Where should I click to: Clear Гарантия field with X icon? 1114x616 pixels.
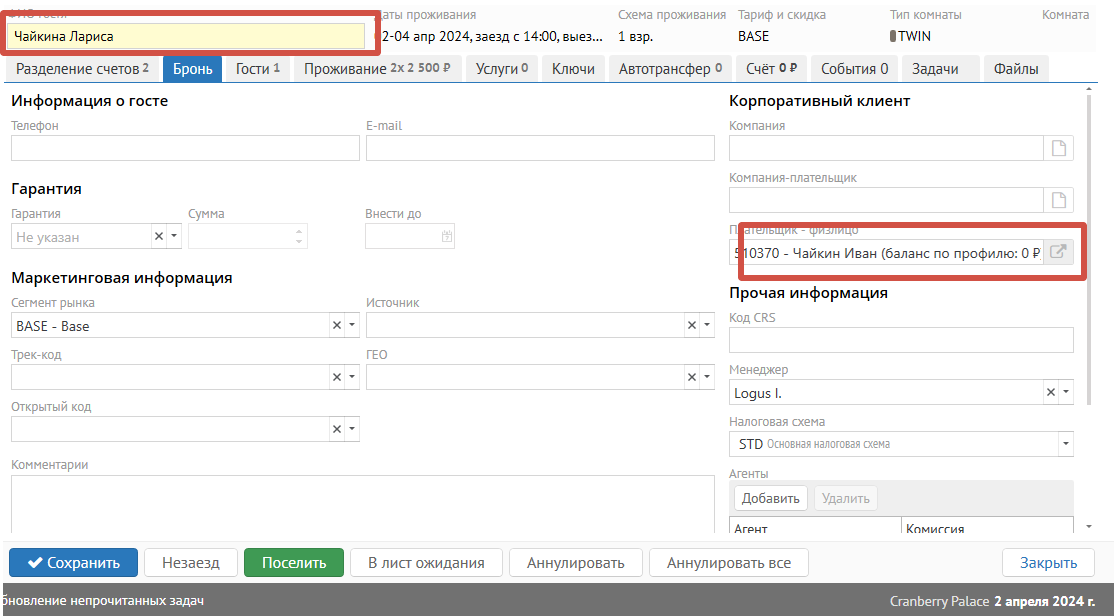(158, 237)
